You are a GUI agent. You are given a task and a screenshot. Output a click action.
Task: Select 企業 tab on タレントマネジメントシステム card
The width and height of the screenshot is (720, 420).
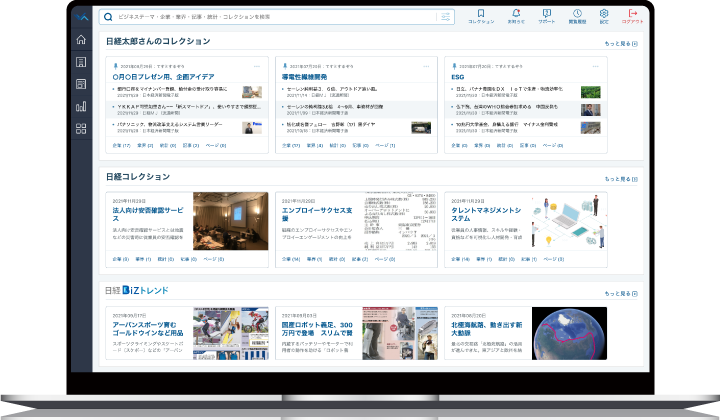point(461,259)
